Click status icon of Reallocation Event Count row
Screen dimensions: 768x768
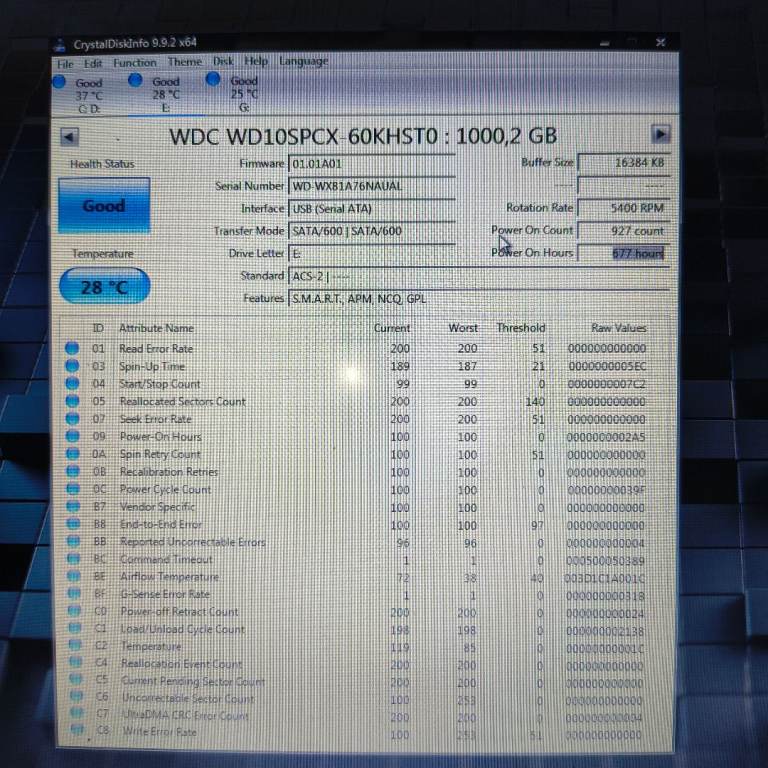(x=75, y=662)
